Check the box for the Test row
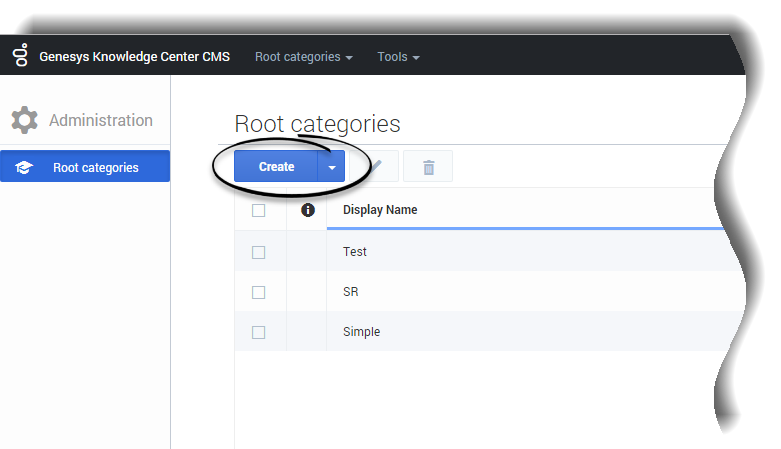781x449 pixels. 259,252
